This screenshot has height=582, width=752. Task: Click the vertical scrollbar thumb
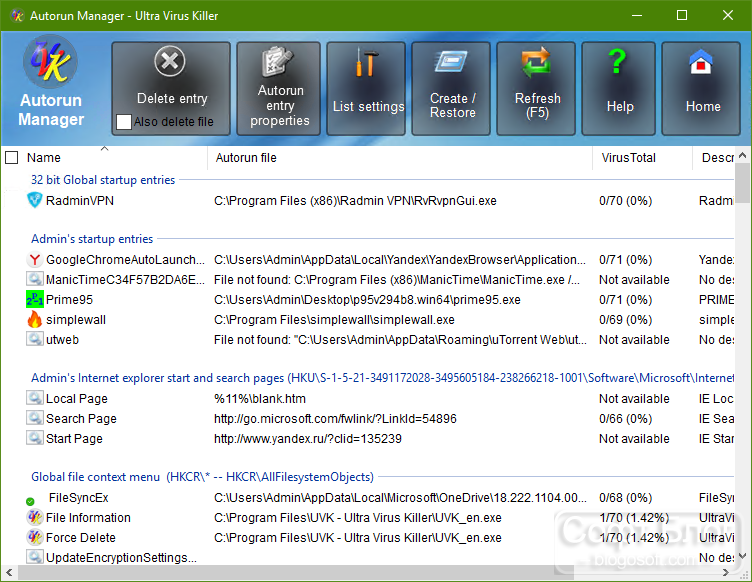[742, 183]
